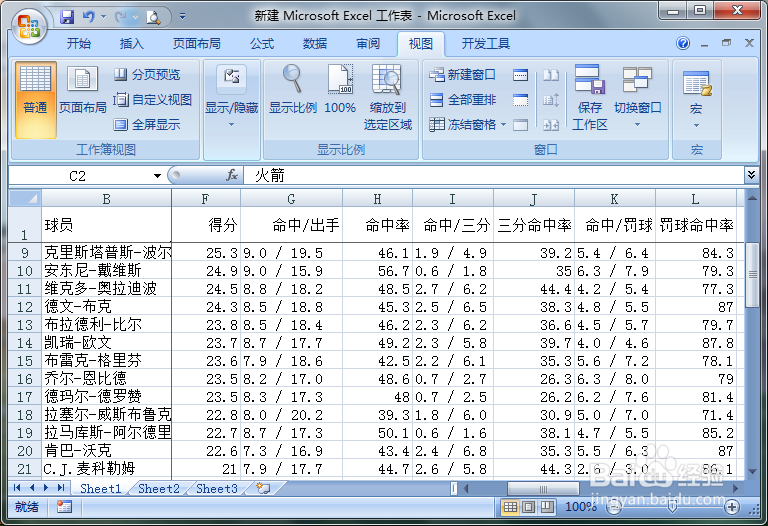Click Page Break Preview in the status bar
Screen dimensions: 768x526
tap(547, 507)
